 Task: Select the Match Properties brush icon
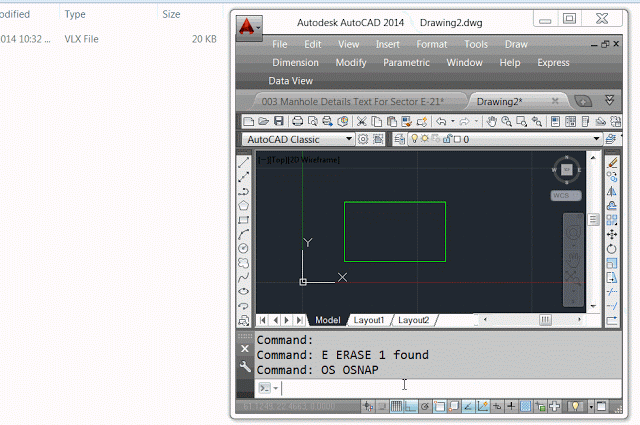[x=407, y=121]
